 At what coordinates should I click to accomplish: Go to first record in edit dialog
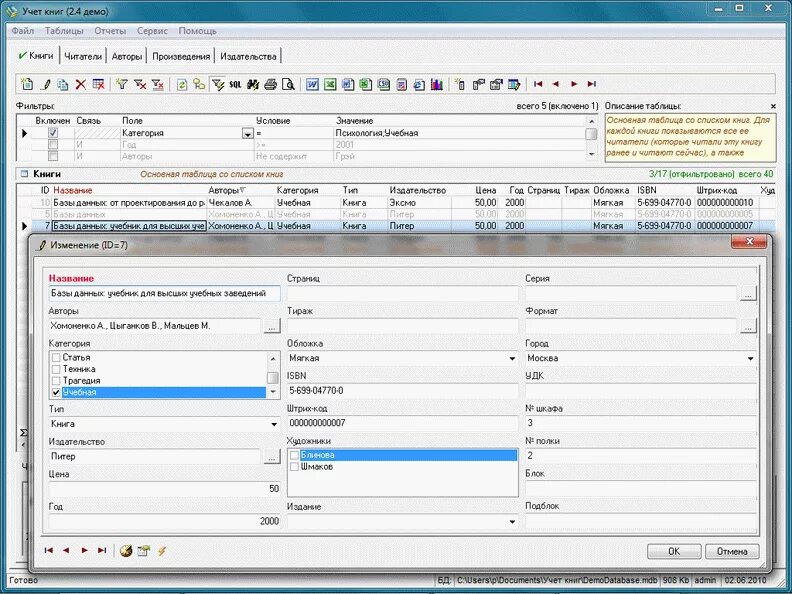point(48,550)
